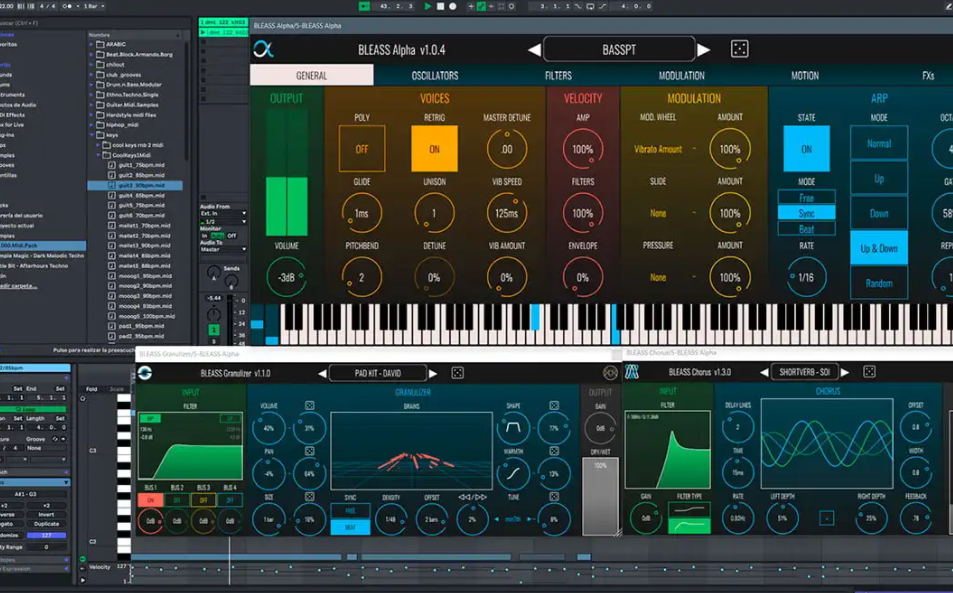The width and height of the screenshot is (953, 593).
Task: Click the BLEASS Granulizer logo icon
Action: pos(145,373)
